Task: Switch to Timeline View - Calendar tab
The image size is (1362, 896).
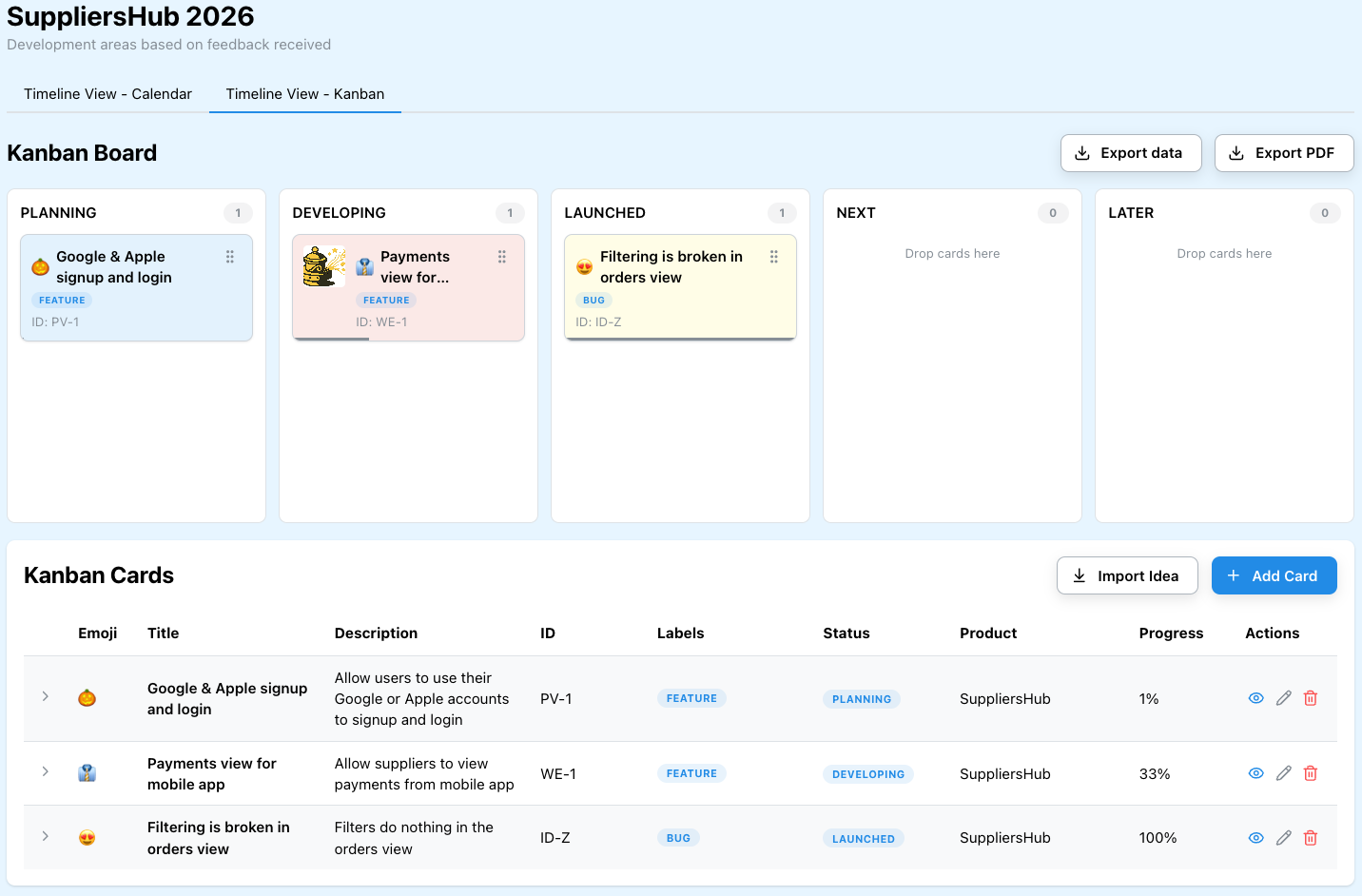Action: [107, 94]
